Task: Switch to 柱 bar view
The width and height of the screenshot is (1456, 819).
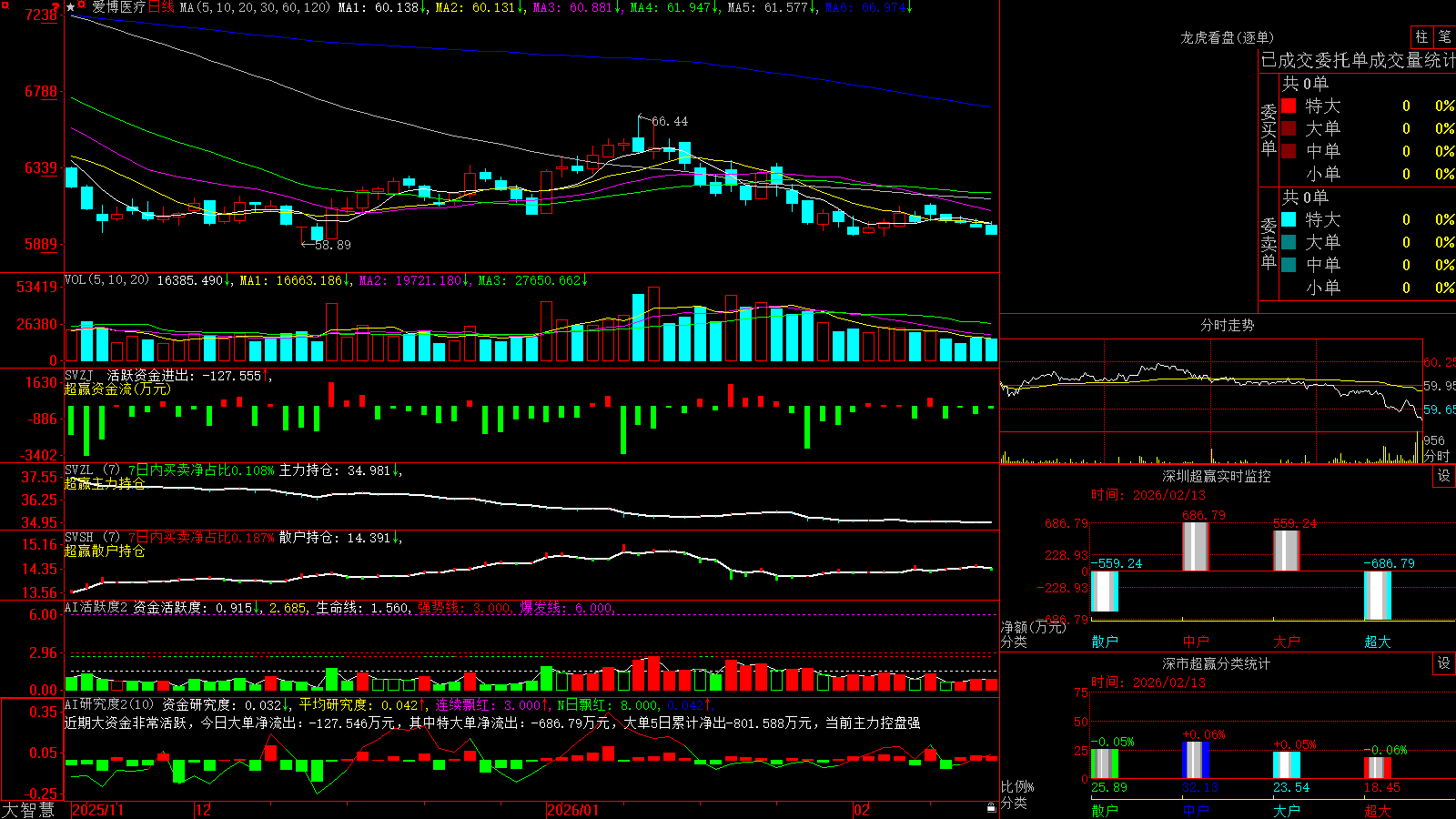Action: pos(1421,37)
